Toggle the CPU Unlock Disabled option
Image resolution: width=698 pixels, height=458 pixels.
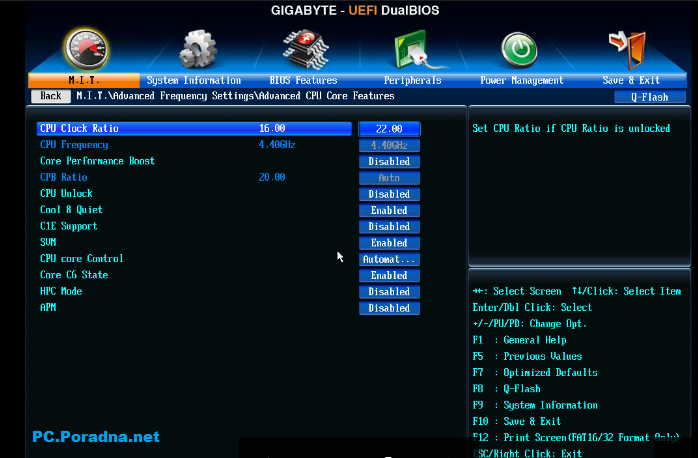tap(390, 194)
